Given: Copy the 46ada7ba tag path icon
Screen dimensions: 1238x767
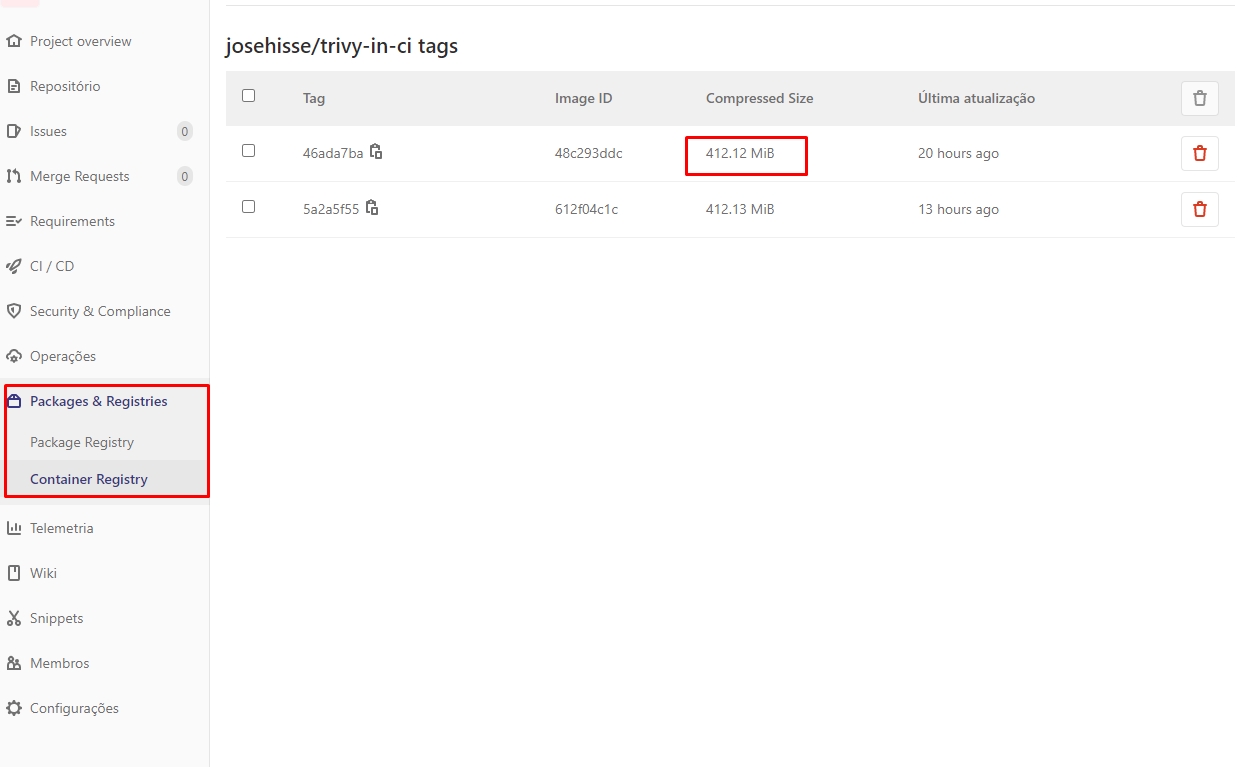Looking at the screenshot, I should coord(376,152).
